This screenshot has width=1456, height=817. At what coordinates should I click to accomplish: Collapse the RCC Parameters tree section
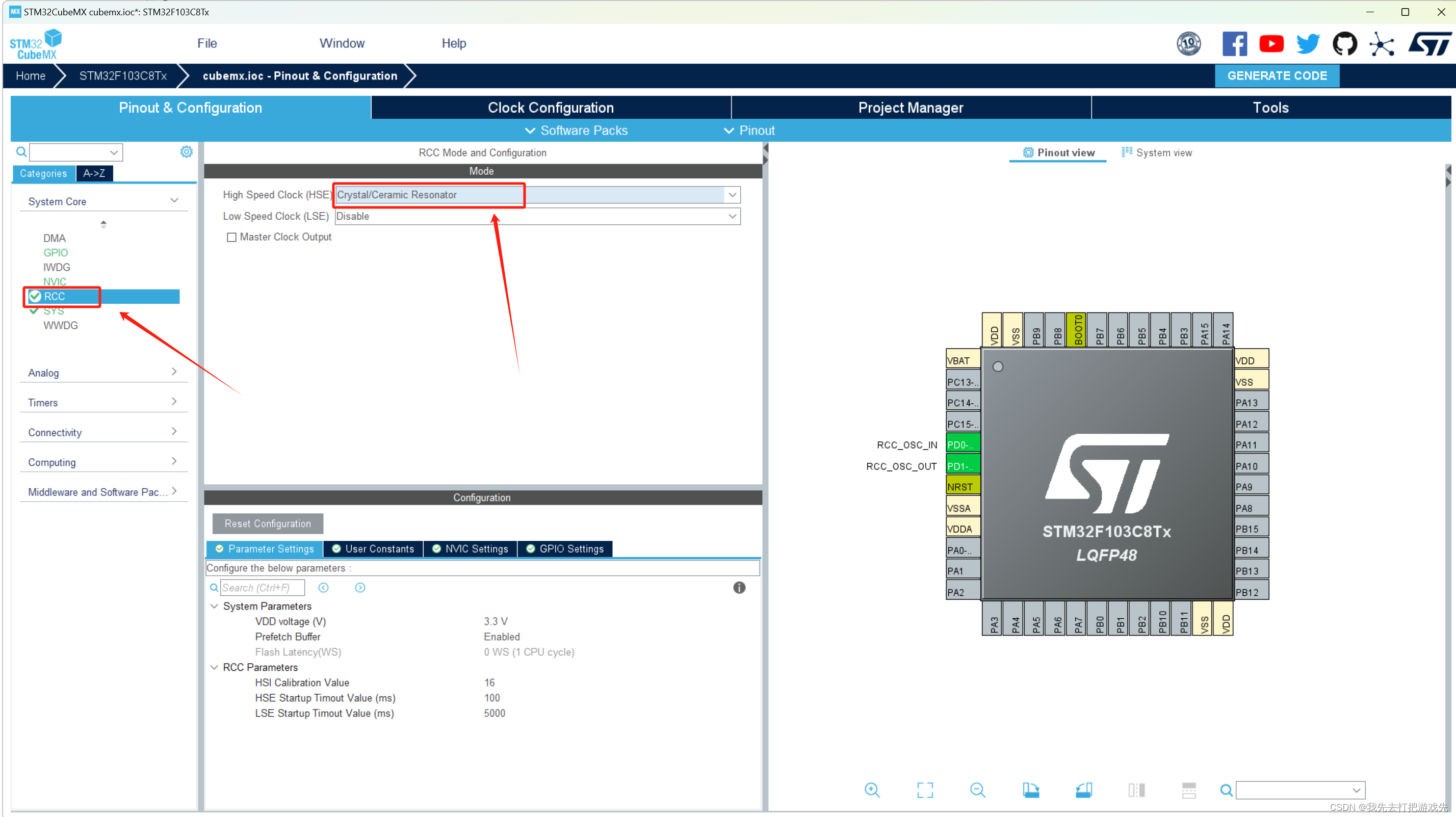pos(214,667)
